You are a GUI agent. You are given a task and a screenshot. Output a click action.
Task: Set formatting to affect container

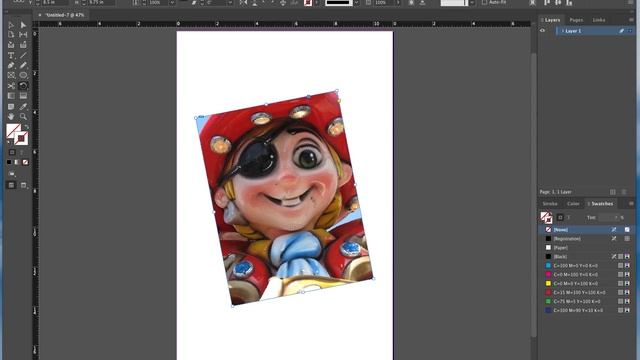[12, 152]
